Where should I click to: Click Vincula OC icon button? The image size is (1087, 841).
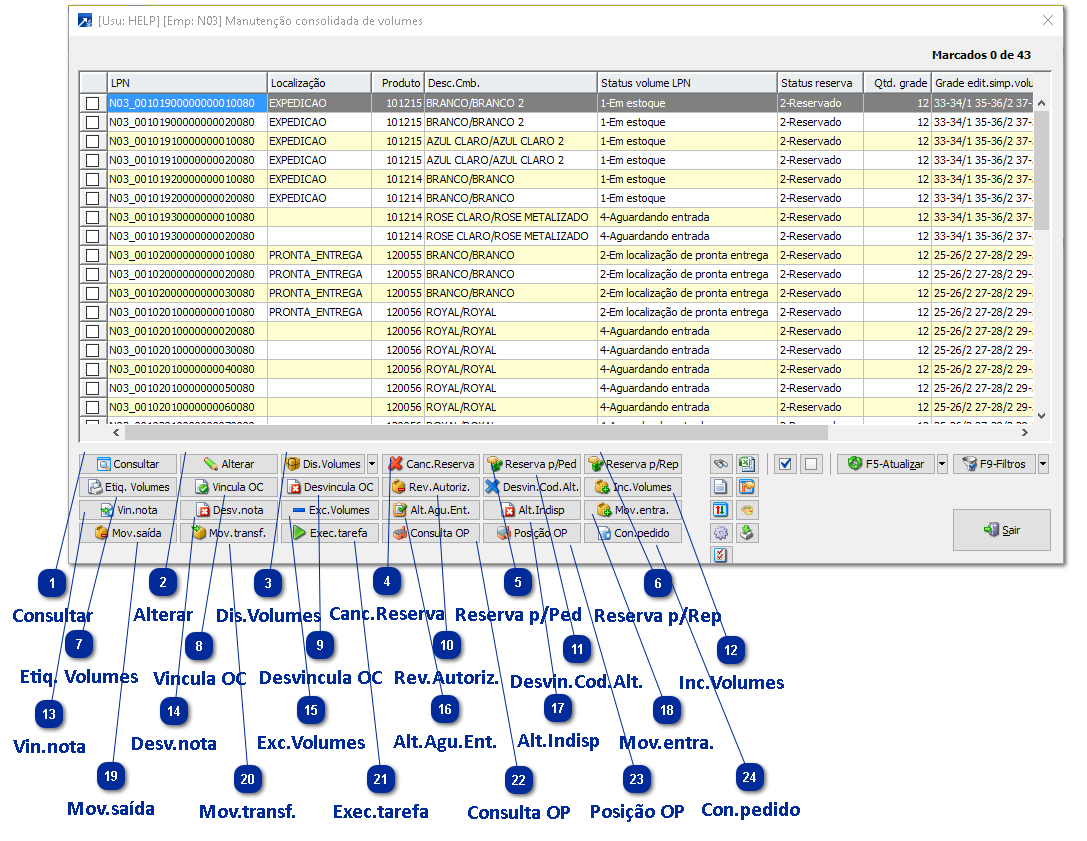tap(229, 487)
